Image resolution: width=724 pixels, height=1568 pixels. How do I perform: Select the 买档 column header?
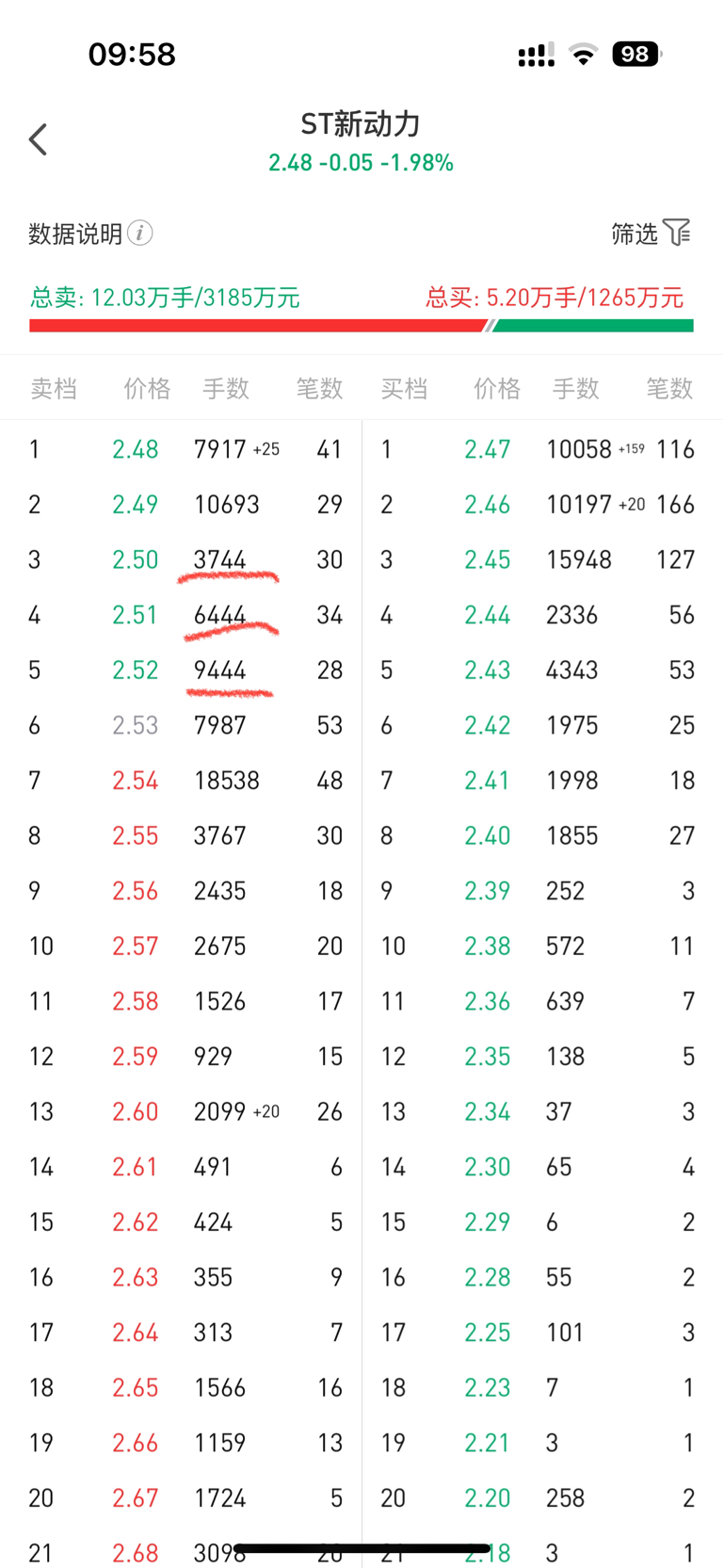click(404, 388)
